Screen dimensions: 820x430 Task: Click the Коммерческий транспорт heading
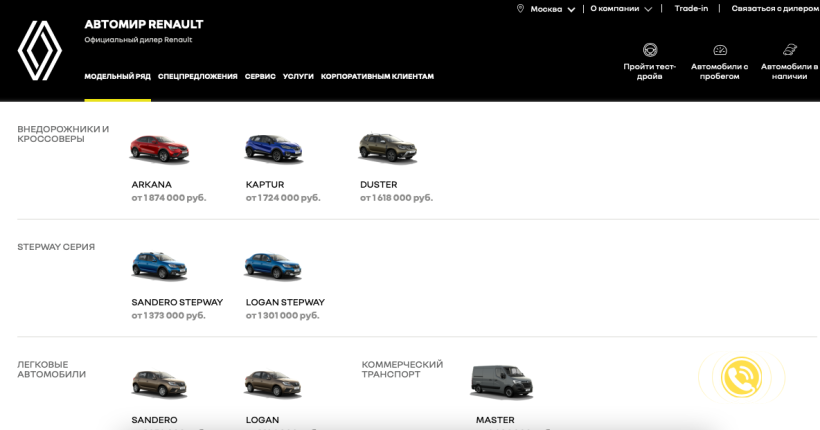pyautogui.click(x=402, y=369)
